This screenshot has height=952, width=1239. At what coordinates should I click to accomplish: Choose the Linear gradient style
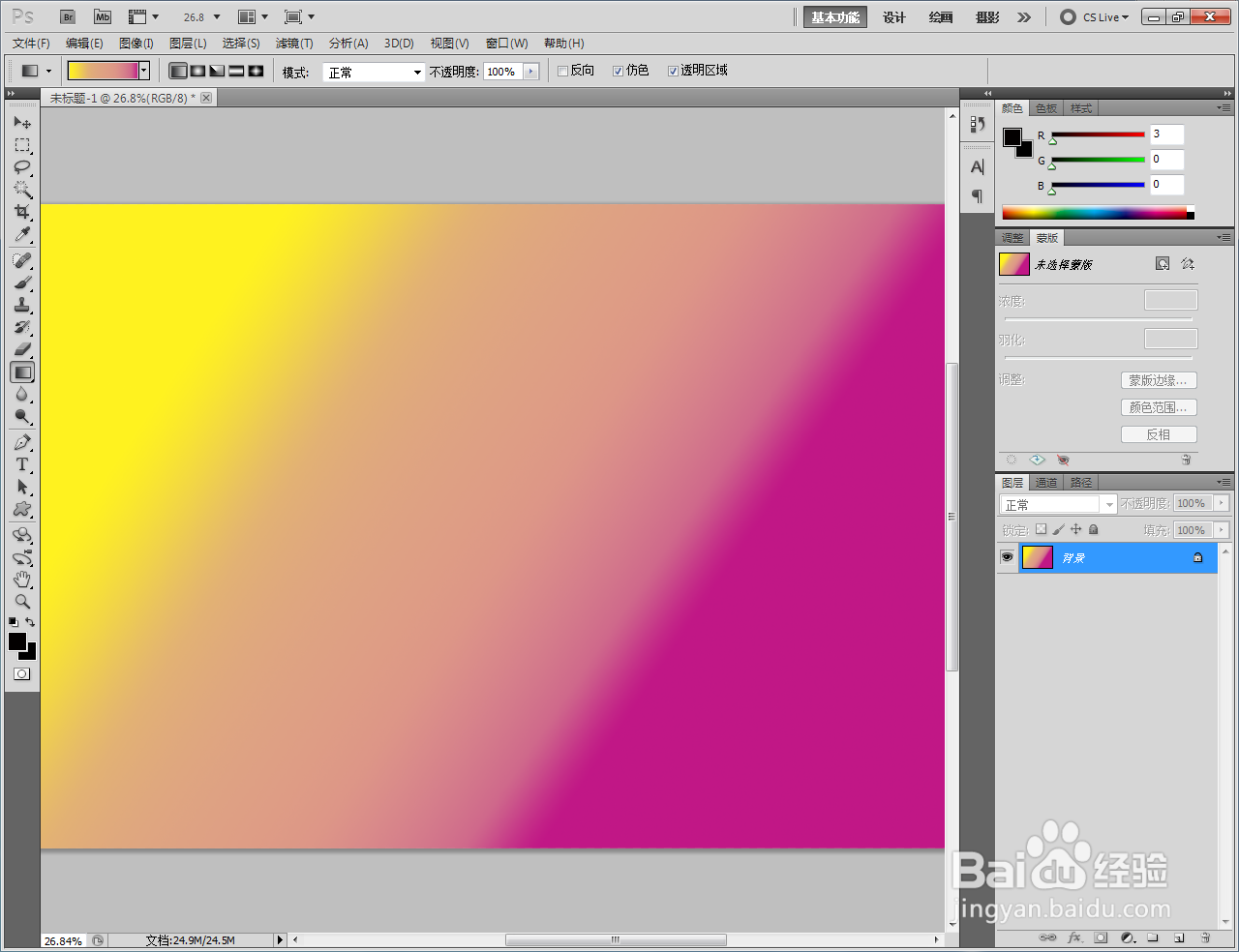(x=178, y=71)
